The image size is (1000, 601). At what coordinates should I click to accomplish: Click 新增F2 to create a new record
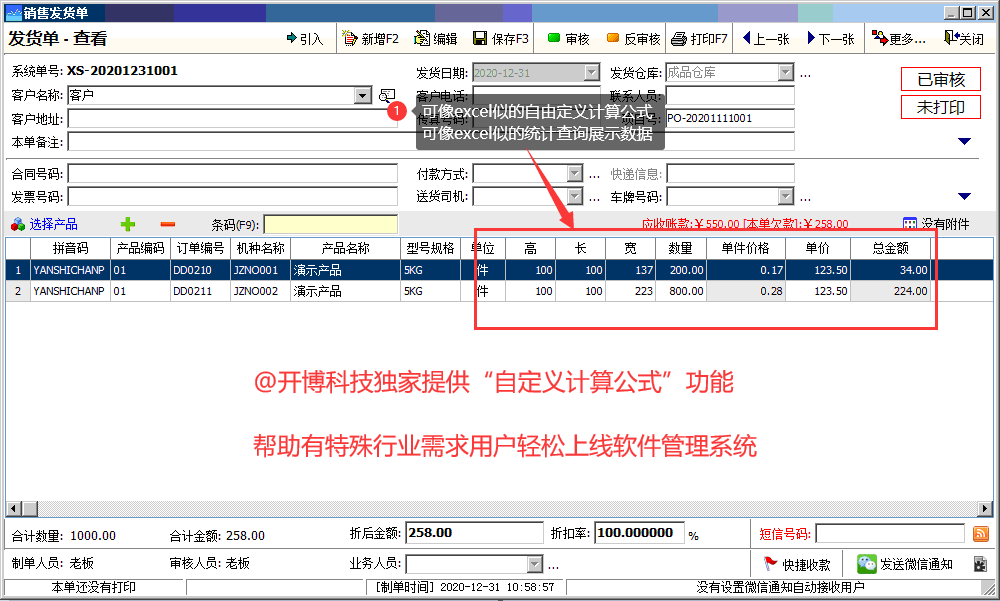371,39
